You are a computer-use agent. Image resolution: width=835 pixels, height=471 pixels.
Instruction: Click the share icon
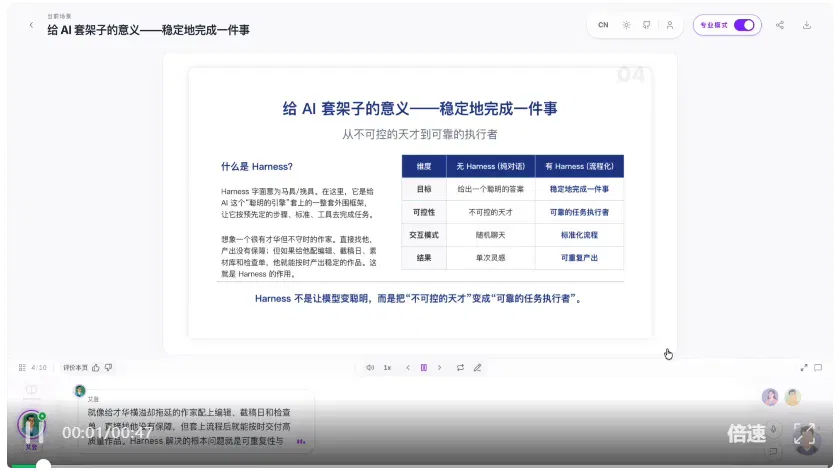coord(780,25)
